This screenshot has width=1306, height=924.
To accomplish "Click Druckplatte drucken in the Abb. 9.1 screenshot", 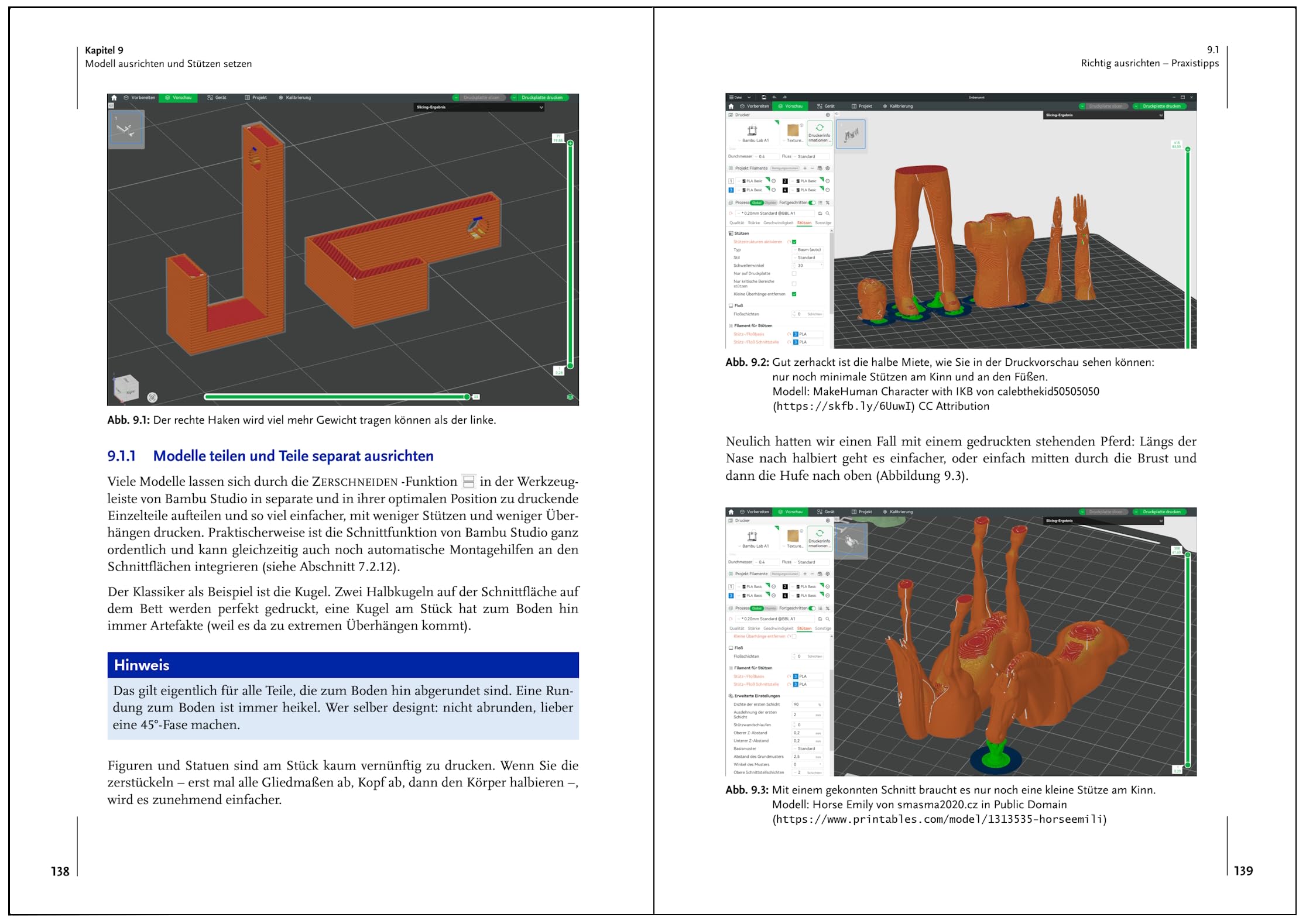I will click(x=540, y=98).
